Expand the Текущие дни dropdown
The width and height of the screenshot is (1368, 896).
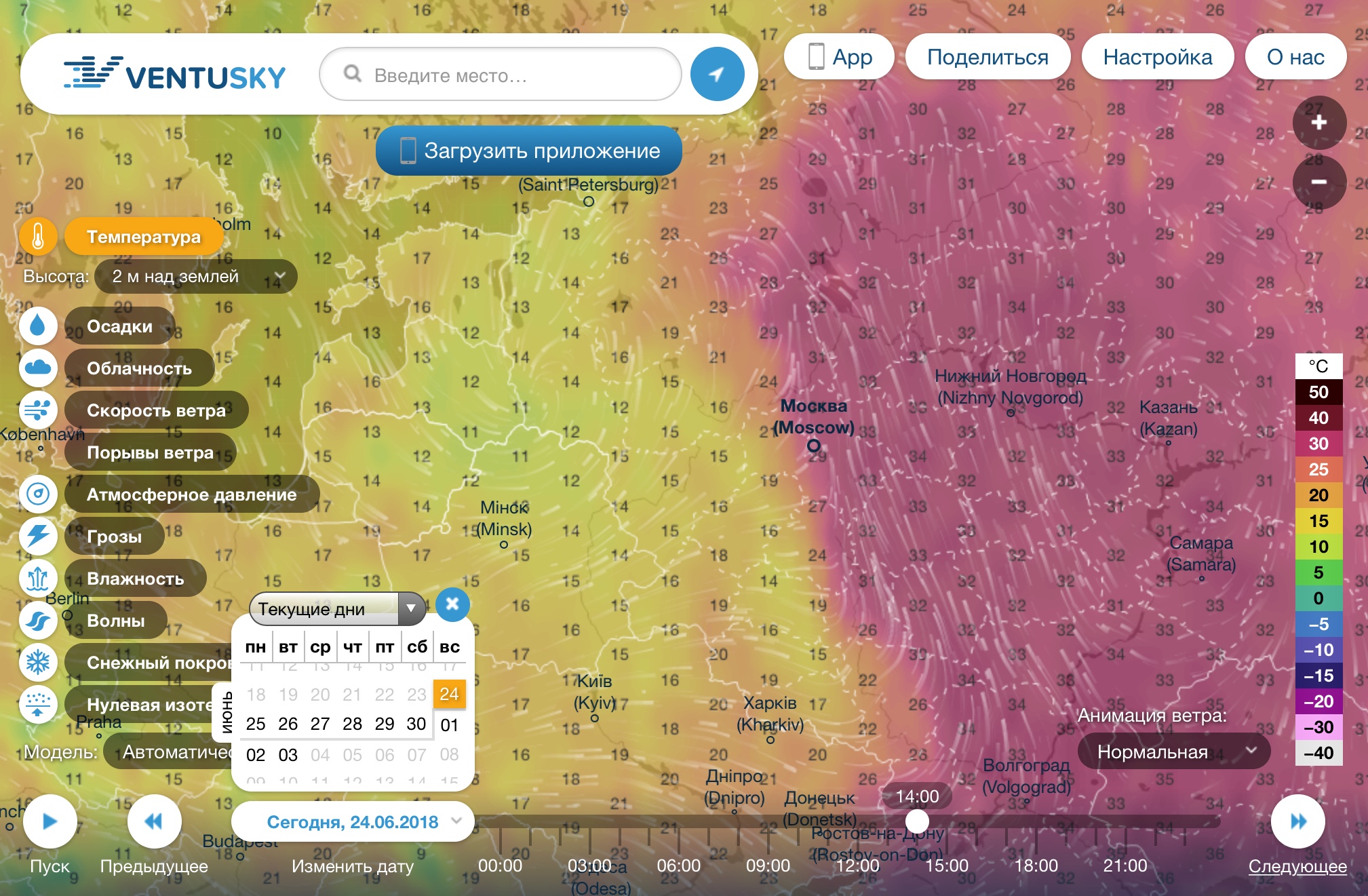[337, 608]
